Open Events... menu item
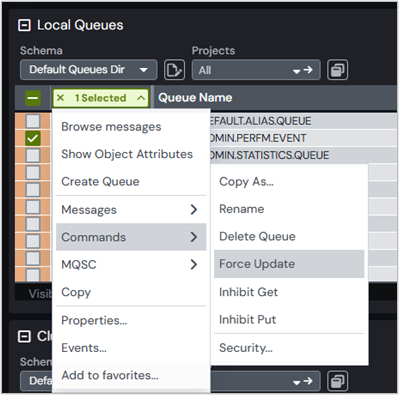This screenshot has height=395, width=399. click(131, 348)
